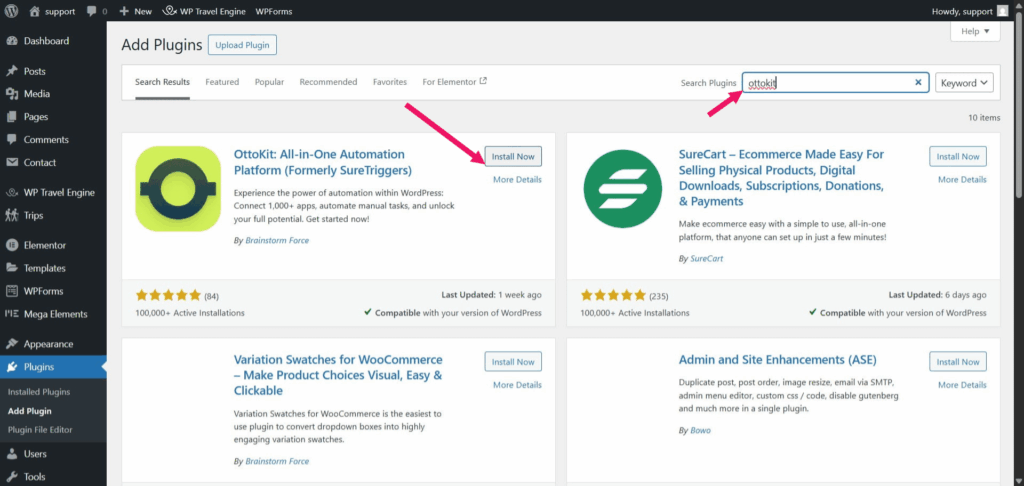
Task: Open the WPForms icon in sidebar
Action: pyautogui.click(x=11, y=291)
